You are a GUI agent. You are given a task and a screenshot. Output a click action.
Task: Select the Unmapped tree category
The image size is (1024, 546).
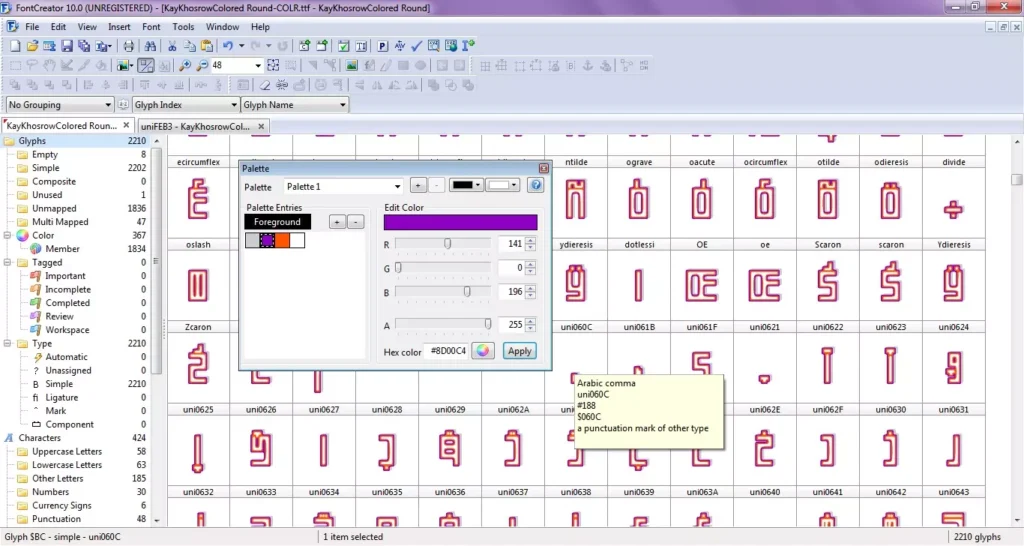[x=54, y=208]
